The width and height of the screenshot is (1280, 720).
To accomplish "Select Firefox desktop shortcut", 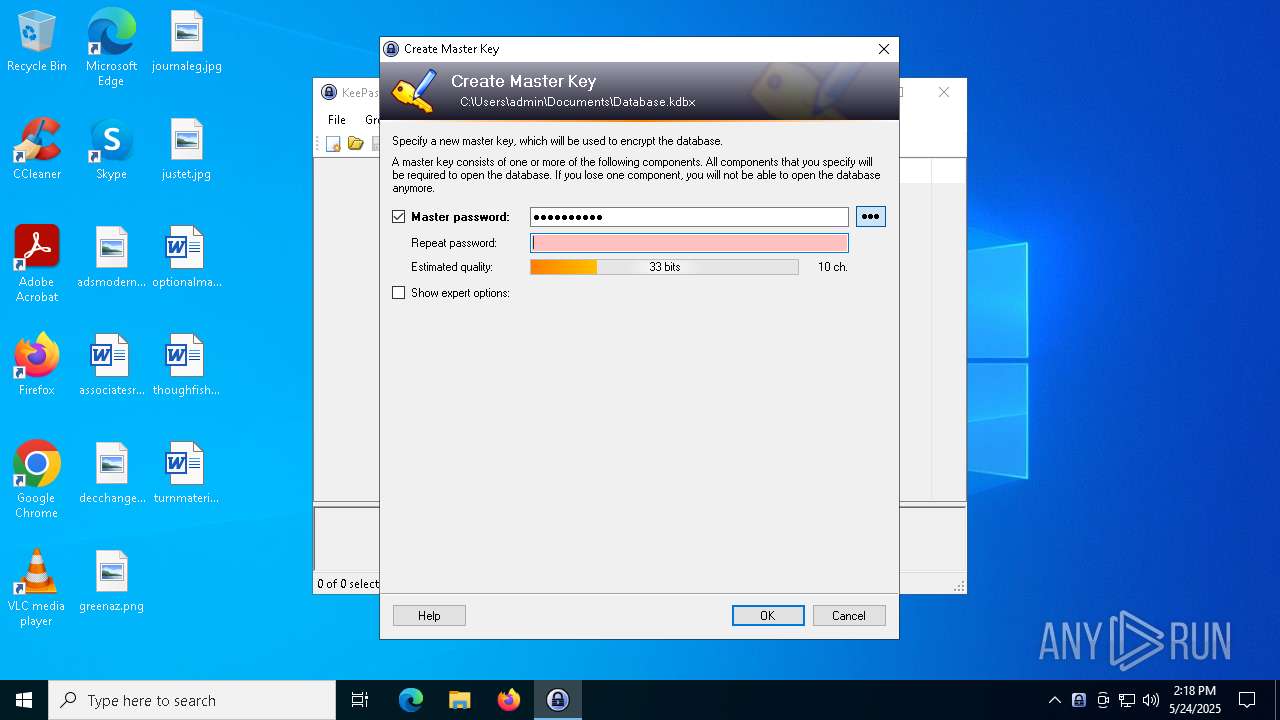I will pyautogui.click(x=37, y=365).
